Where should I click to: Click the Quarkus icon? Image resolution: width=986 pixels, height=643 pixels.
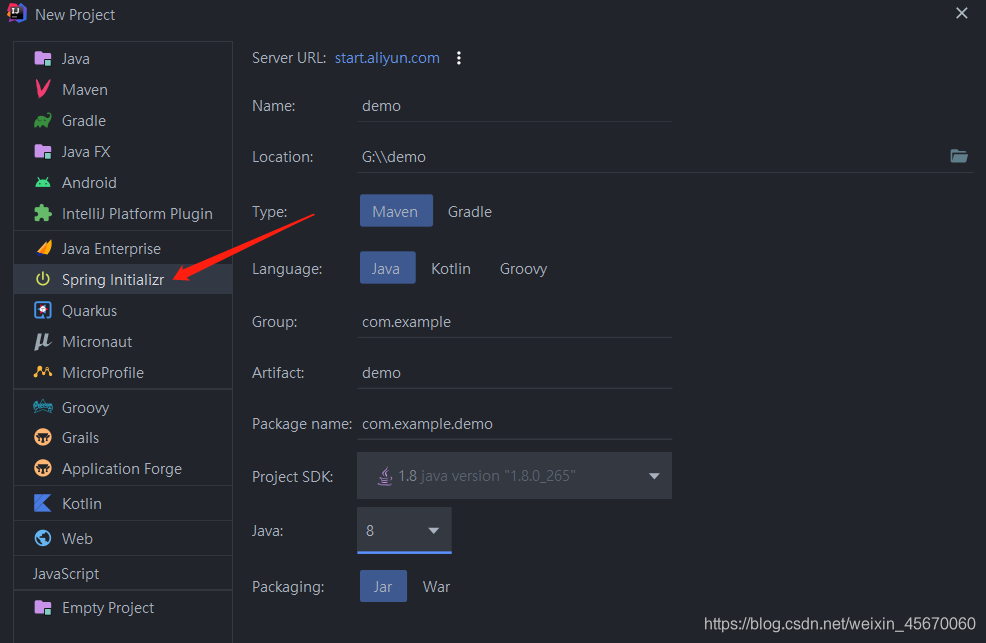[x=43, y=311]
